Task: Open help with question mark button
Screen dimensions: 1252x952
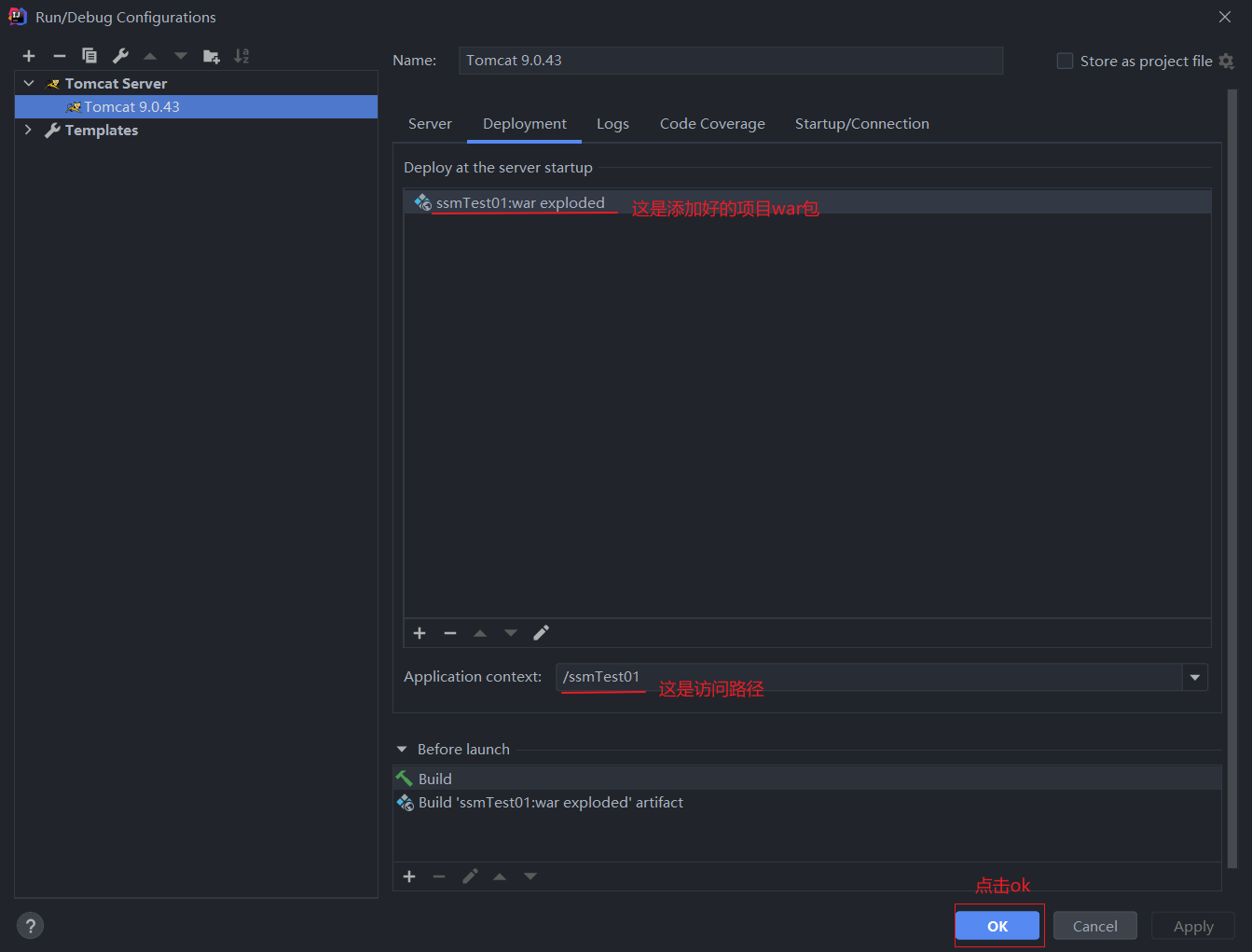Action: point(31,926)
